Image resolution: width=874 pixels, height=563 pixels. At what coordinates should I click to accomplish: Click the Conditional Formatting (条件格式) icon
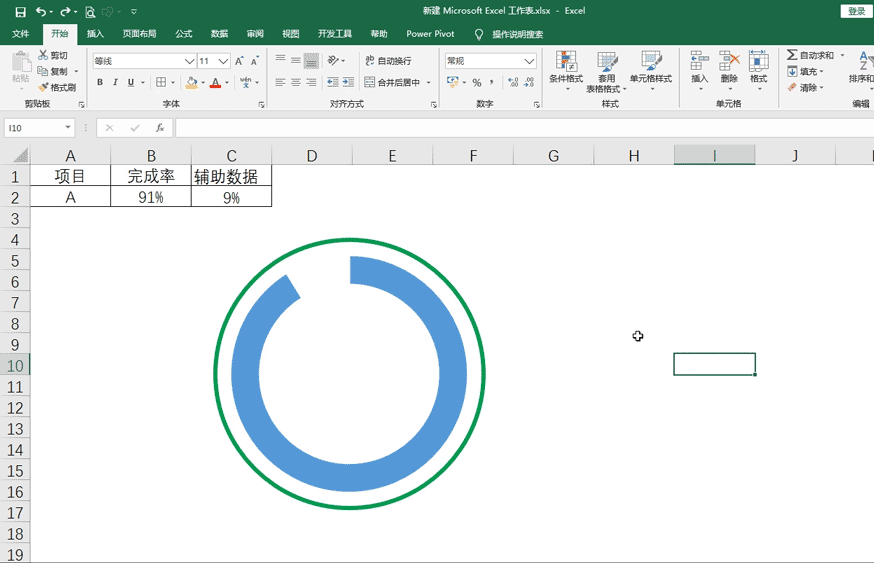point(566,61)
